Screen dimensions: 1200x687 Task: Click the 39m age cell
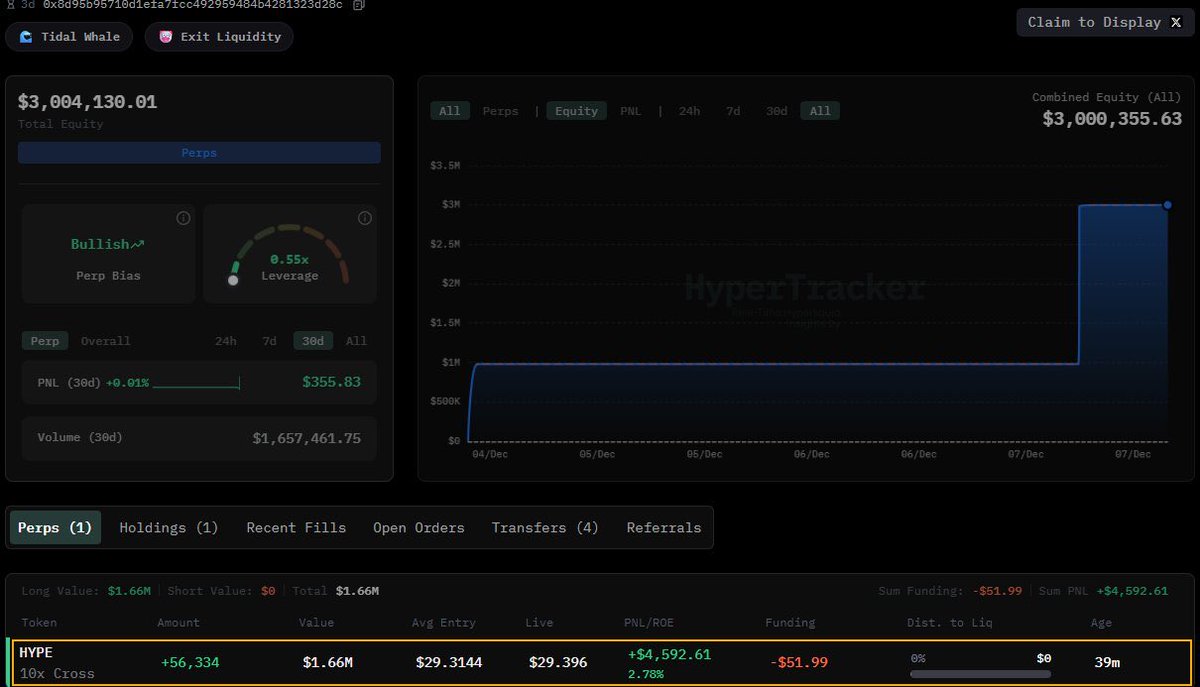(1108, 662)
